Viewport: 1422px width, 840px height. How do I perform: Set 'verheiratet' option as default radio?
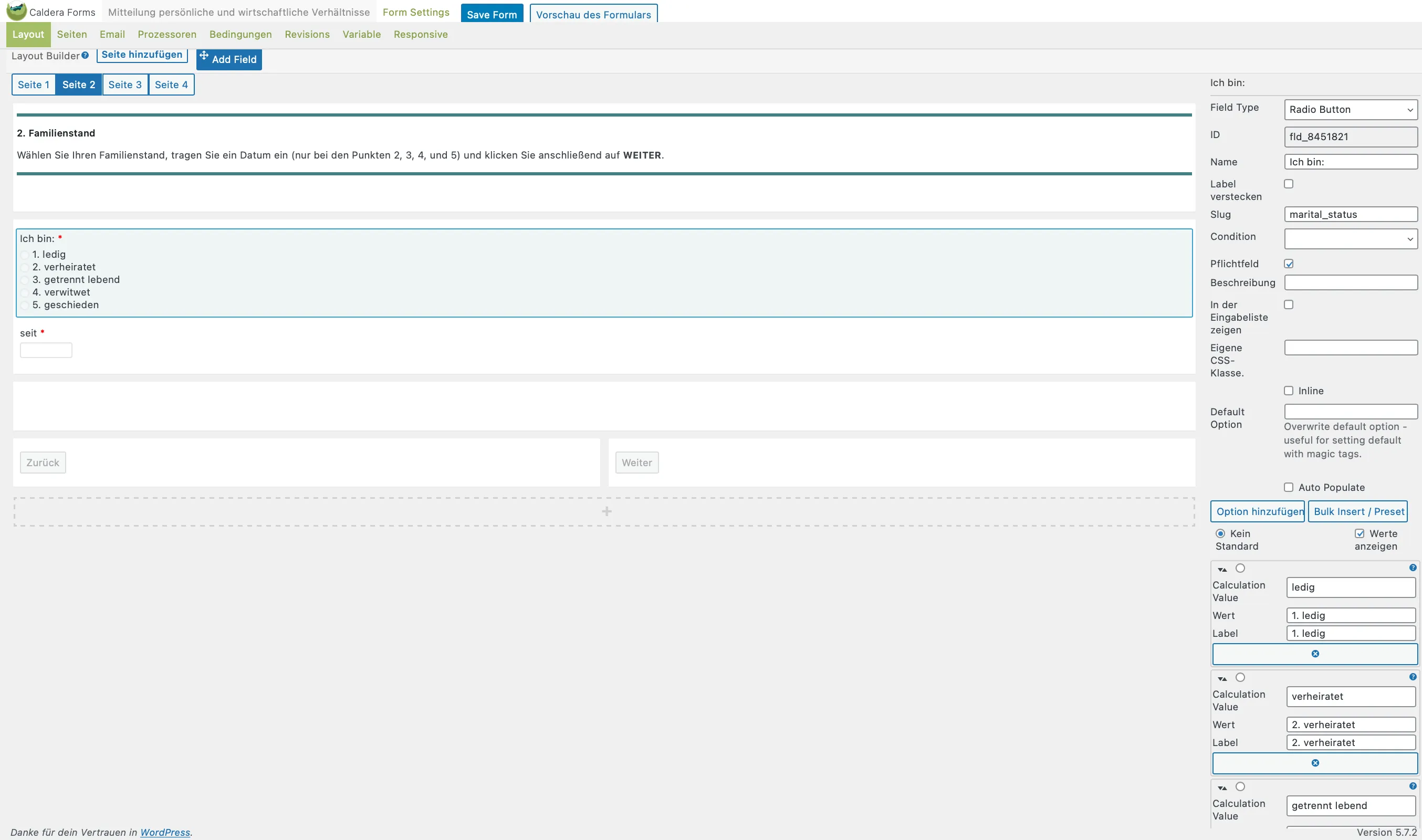pos(1240,678)
